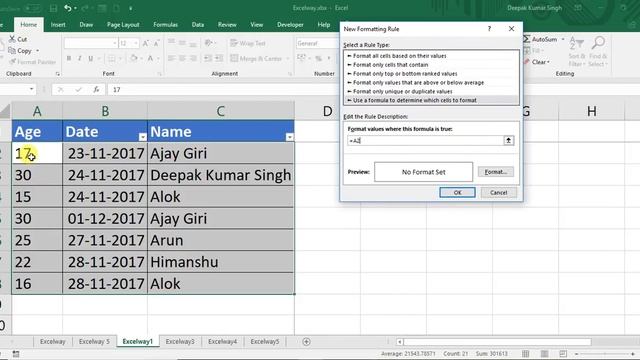
Task: Open the Date column filter dropdown
Action: [142, 137]
